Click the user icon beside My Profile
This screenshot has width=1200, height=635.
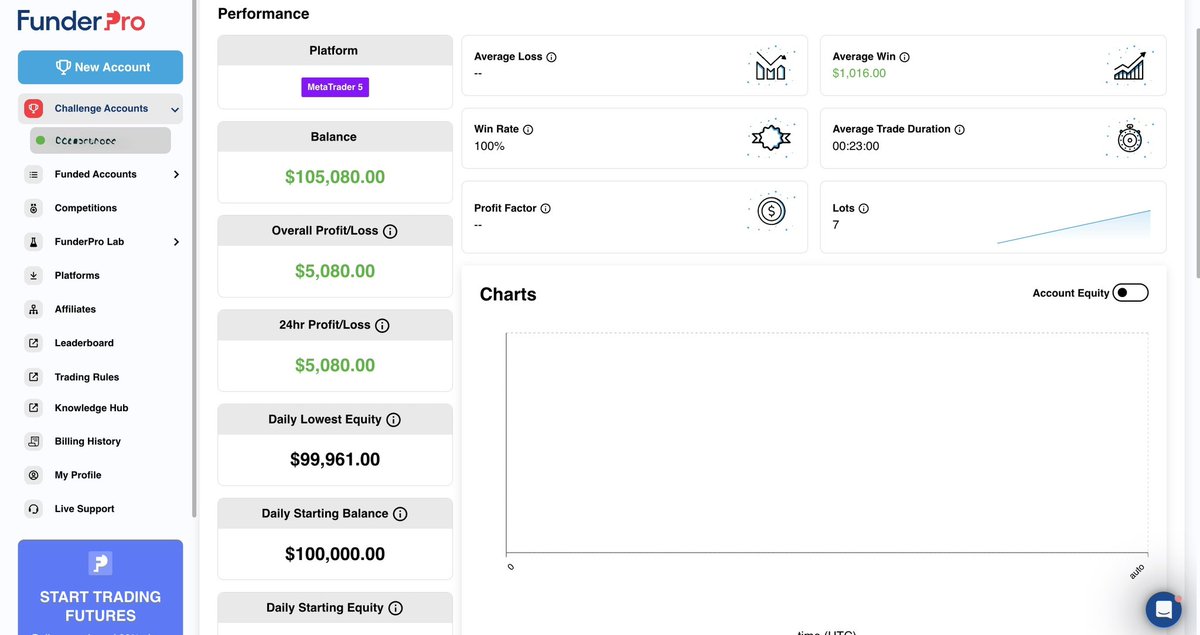tap(34, 475)
